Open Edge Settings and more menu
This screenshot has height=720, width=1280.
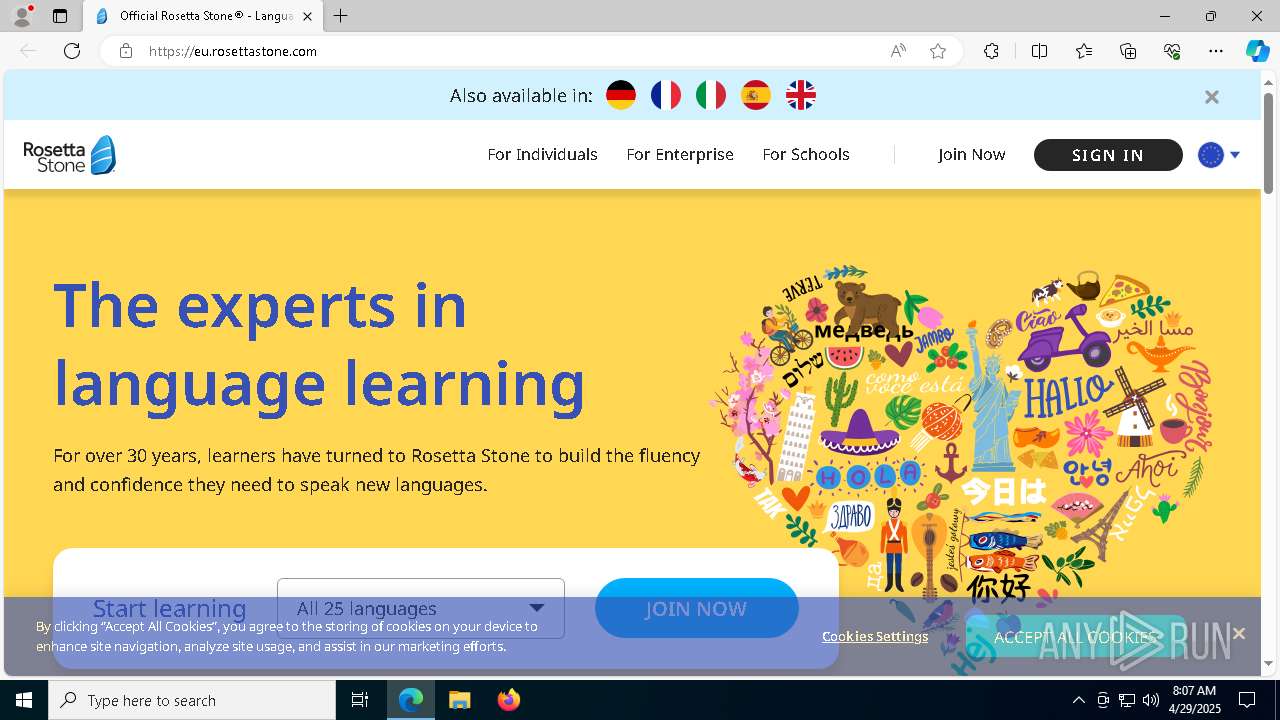click(x=1216, y=51)
